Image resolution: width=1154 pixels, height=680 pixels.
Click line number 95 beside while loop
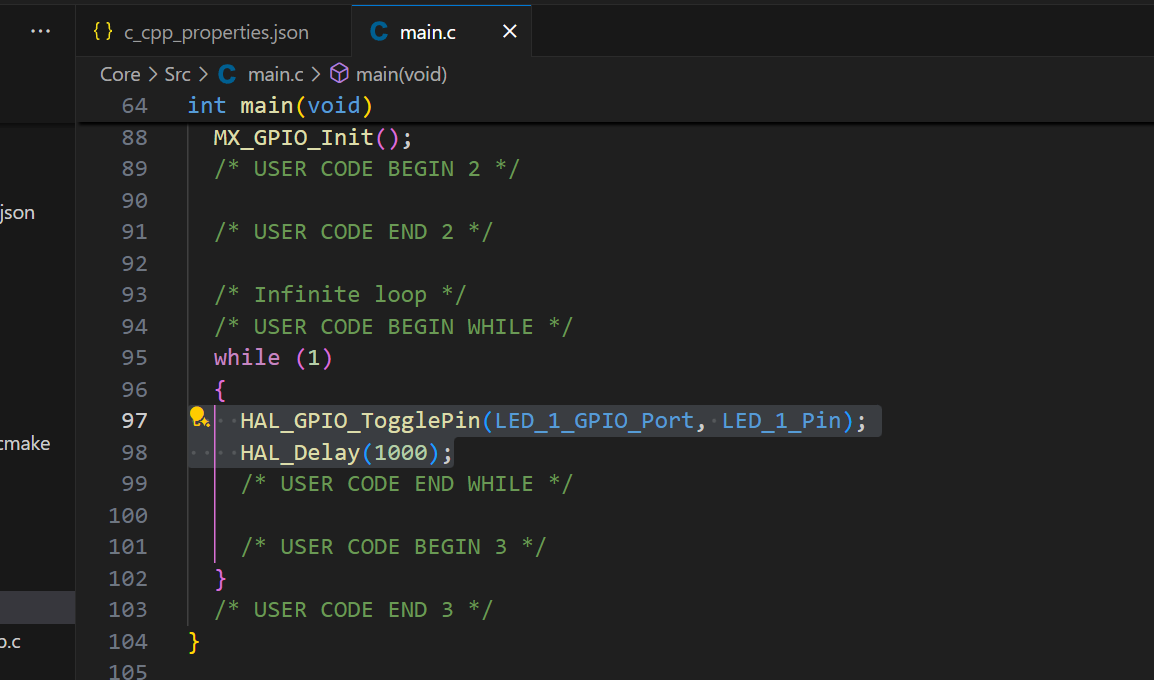coord(134,357)
